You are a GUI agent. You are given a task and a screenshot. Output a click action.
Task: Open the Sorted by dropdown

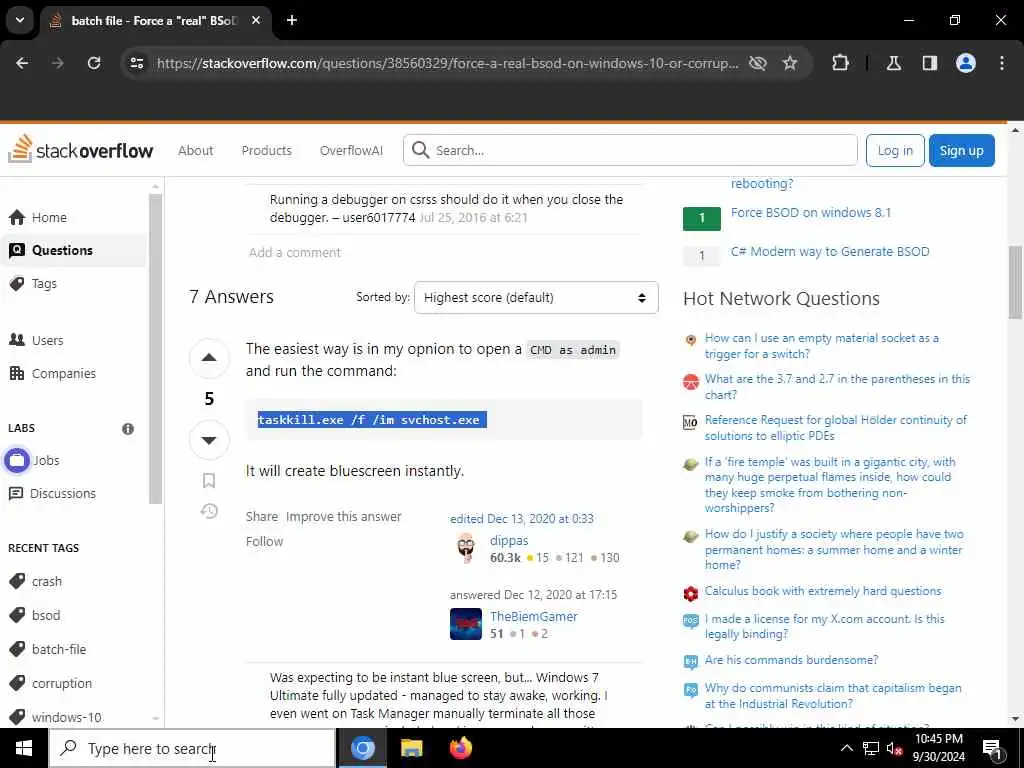[536, 297]
